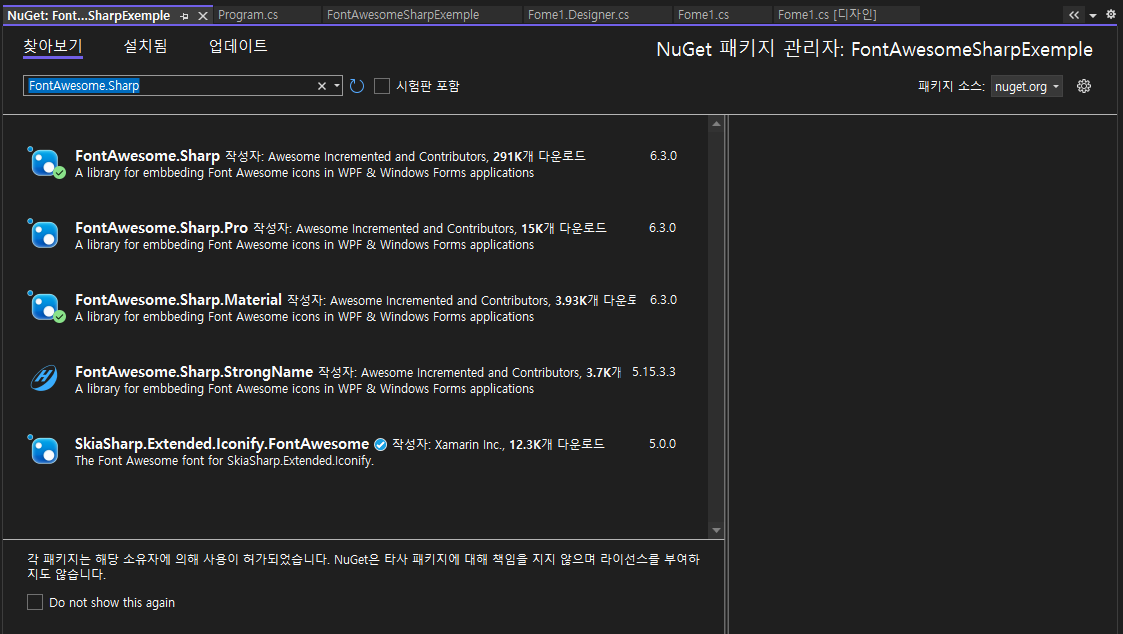This screenshot has height=634, width=1123.
Task: Select the FontAwesome.Sharp.Pro package name
Action: (161, 228)
